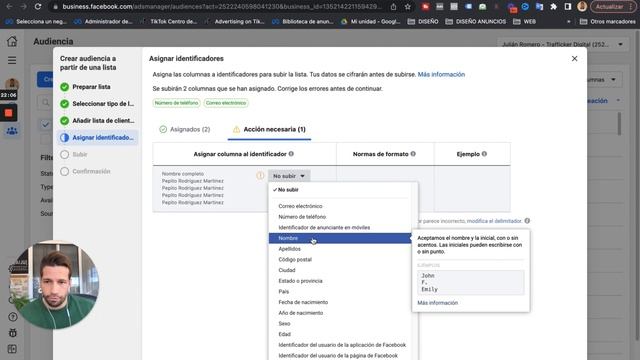Click the bug report icon in the sidebar
The width and height of the screenshot is (640, 360).
tap(13, 333)
